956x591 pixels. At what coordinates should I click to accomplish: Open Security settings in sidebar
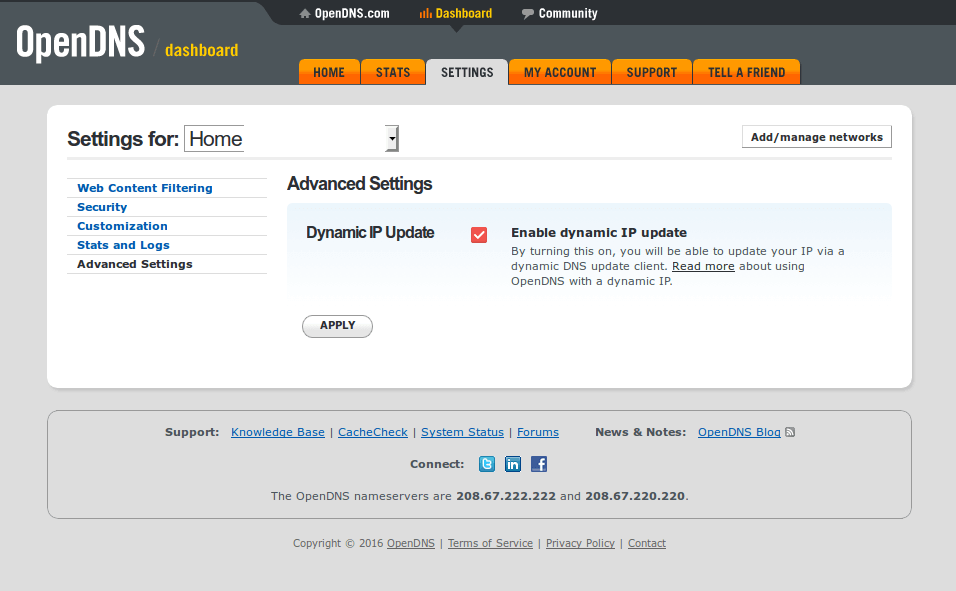pos(102,207)
